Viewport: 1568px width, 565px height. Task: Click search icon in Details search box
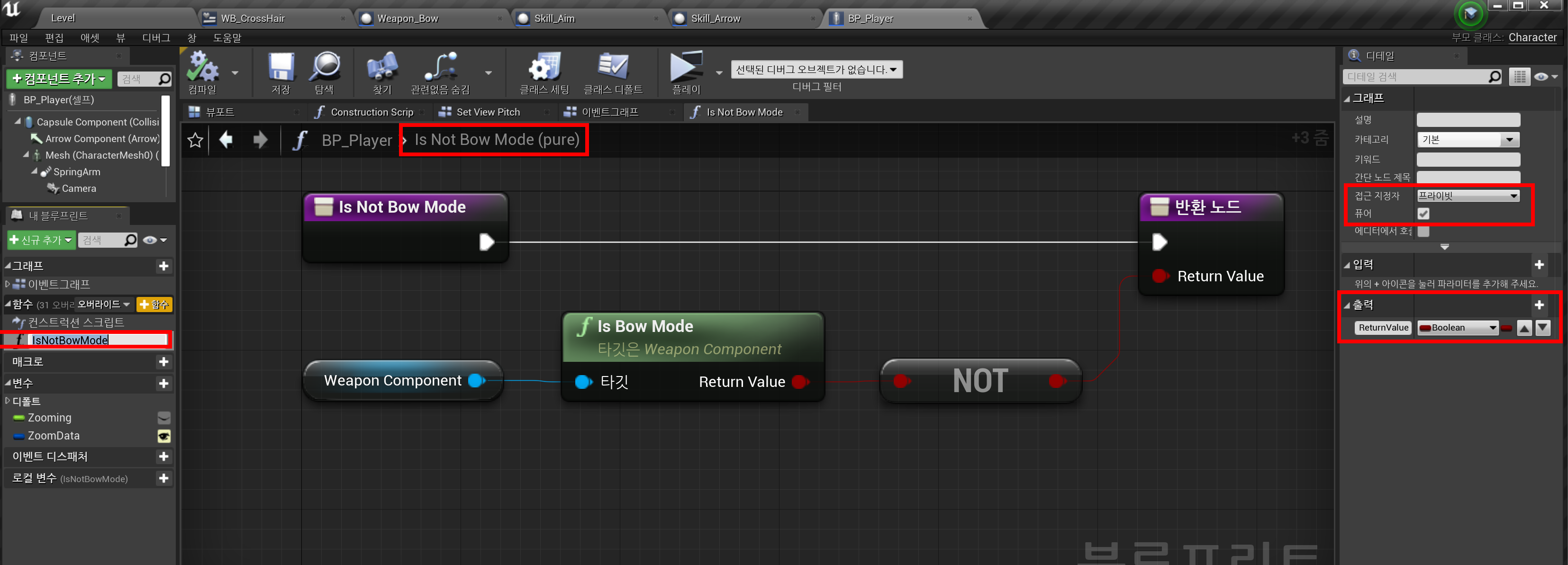point(1495,77)
